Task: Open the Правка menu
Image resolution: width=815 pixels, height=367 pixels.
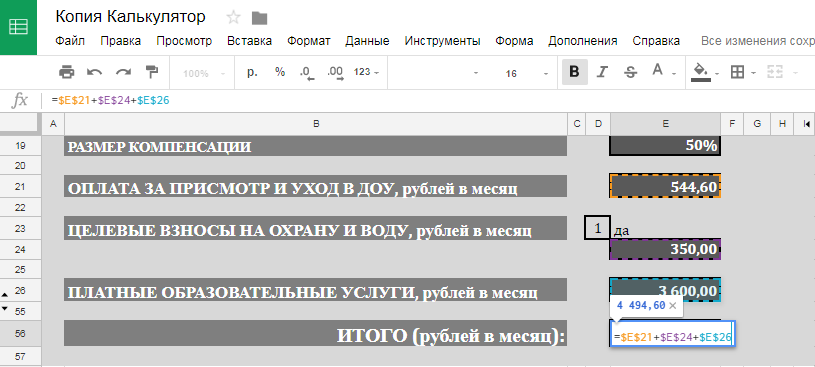Action: coord(121,41)
